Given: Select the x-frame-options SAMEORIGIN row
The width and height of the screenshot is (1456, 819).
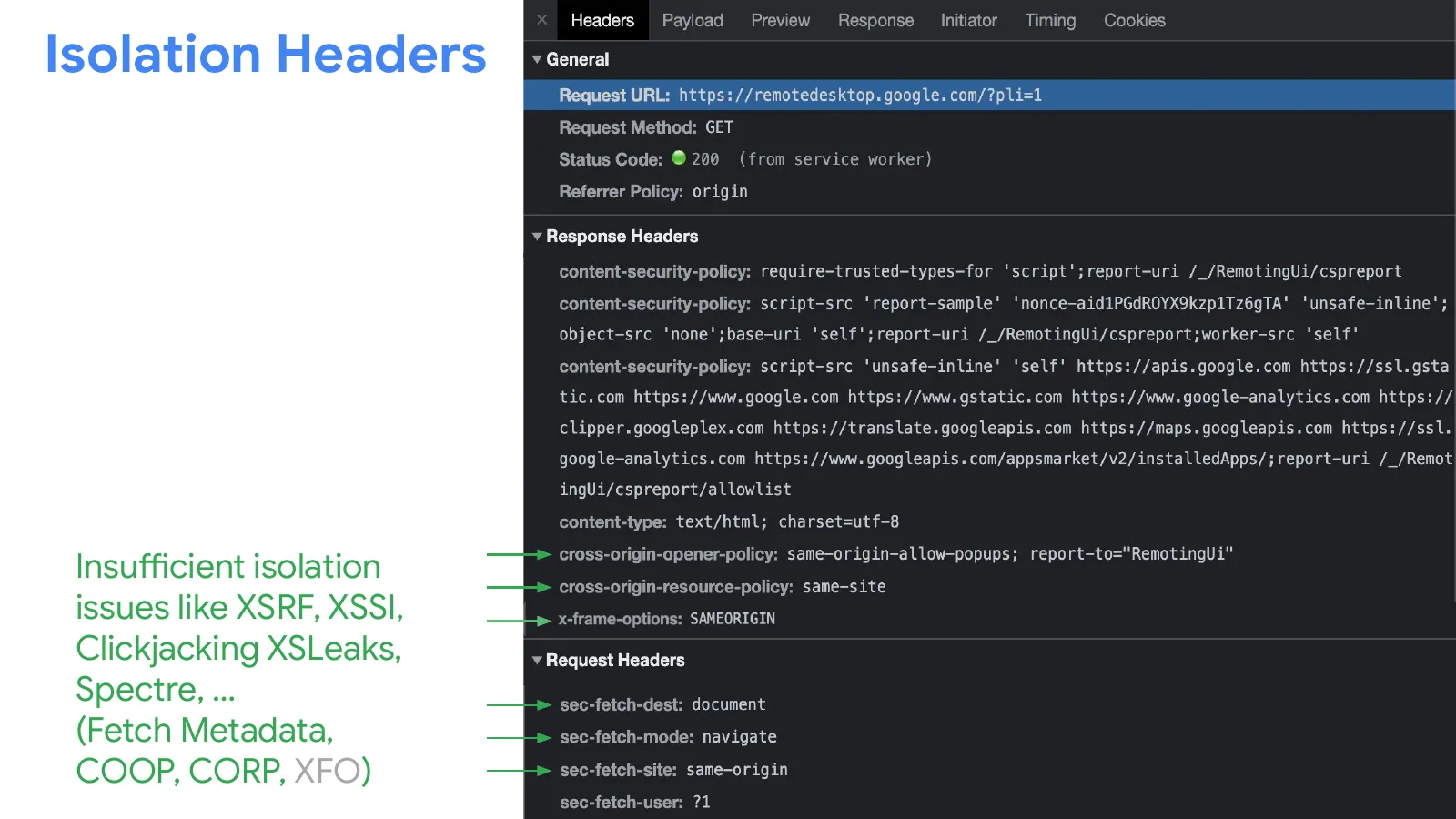Looking at the screenshot, I should point(990,619).
